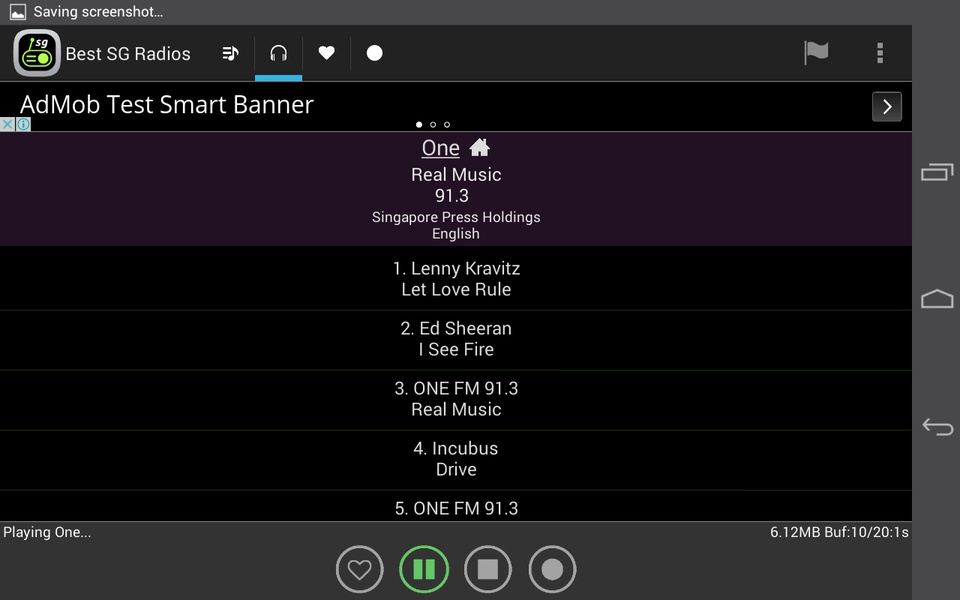Tap the Best SG Radios app logo
The height and width of the screenshot is (600, 960).
37,53
